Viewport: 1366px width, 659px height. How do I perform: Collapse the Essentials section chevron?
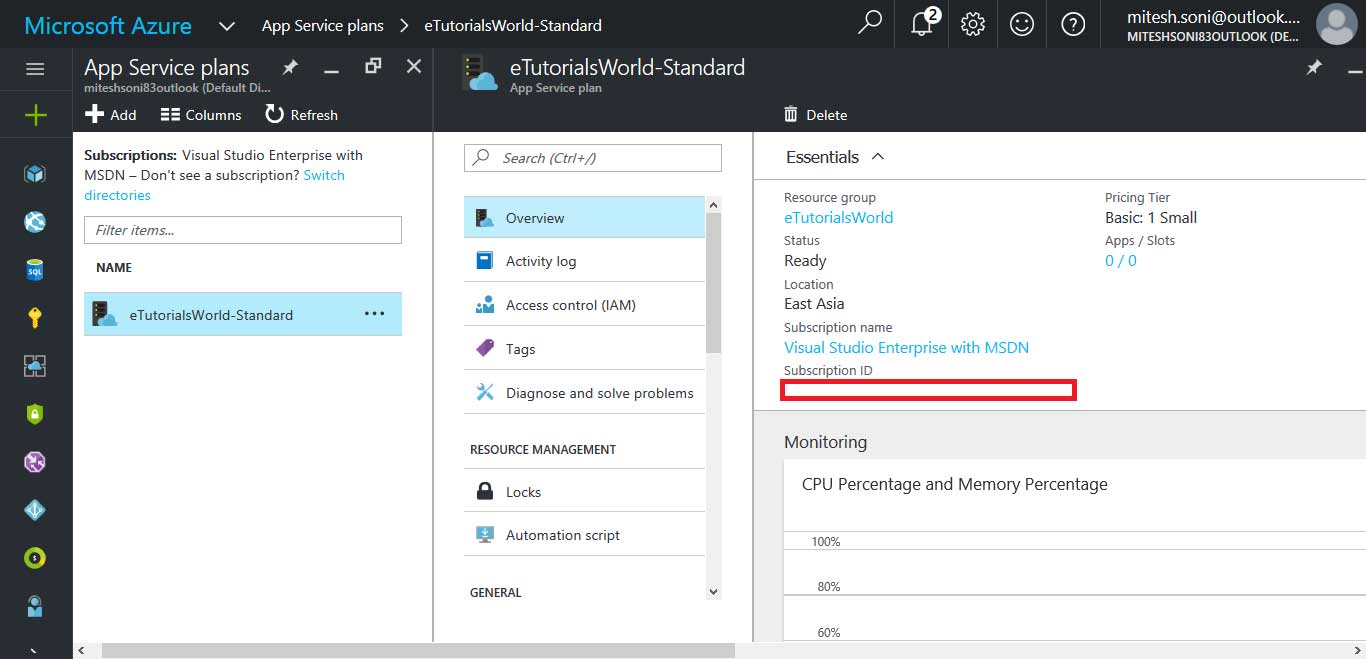(x=878, y=157)
